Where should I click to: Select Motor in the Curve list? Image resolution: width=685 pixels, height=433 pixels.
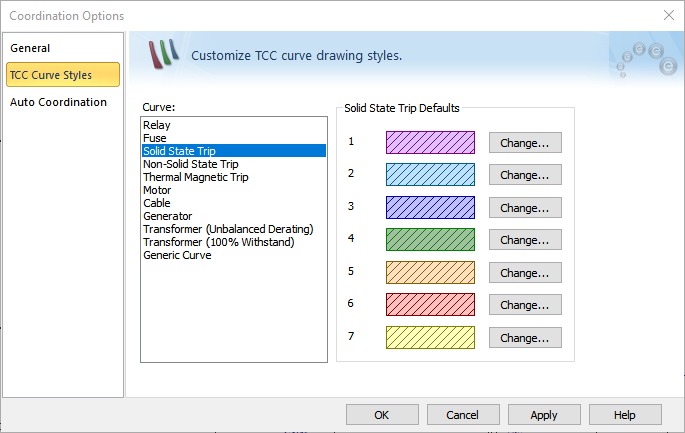[x=157, y=190]
